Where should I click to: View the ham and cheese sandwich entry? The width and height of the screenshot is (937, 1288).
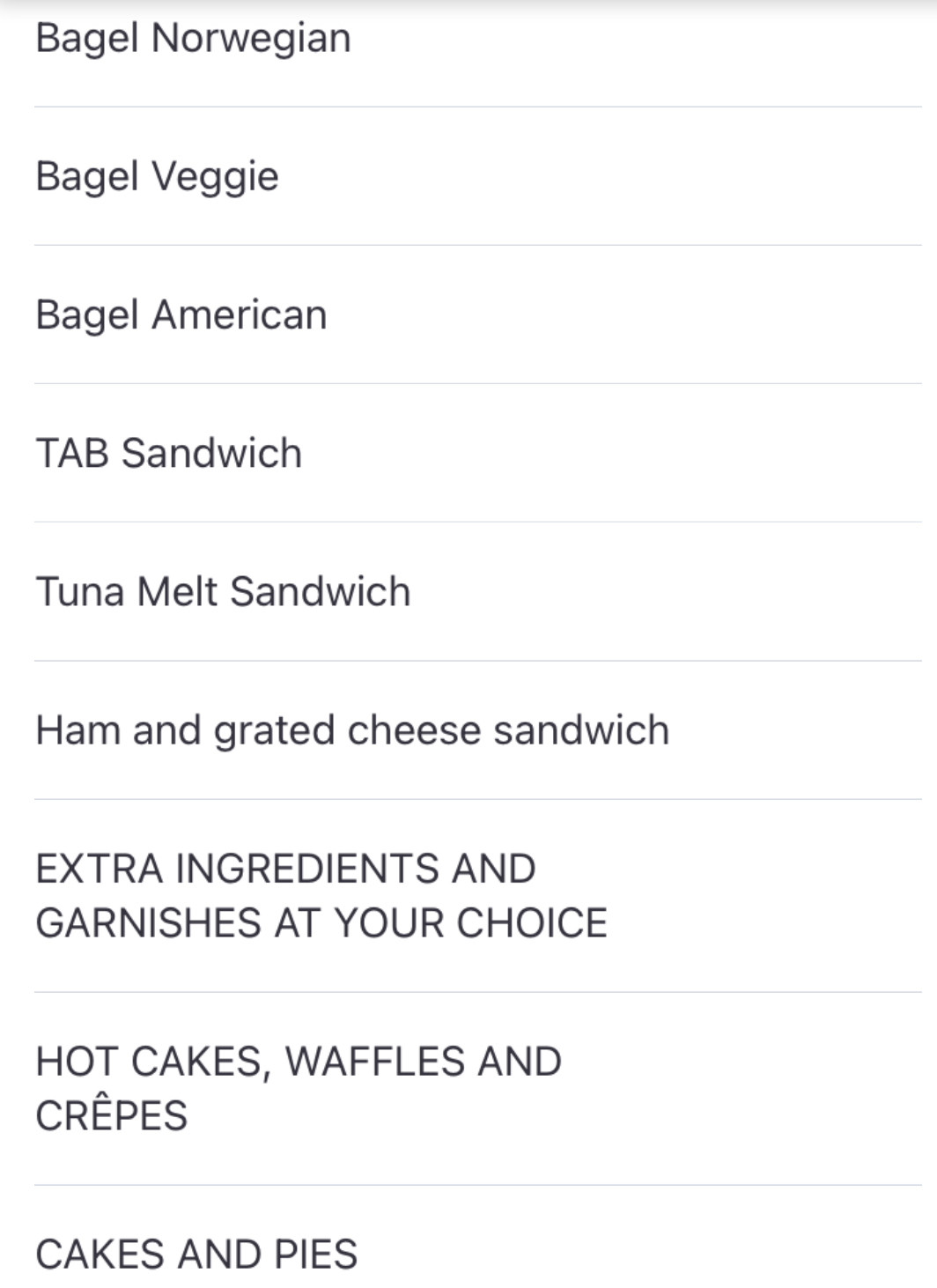(x=352, y=730)
